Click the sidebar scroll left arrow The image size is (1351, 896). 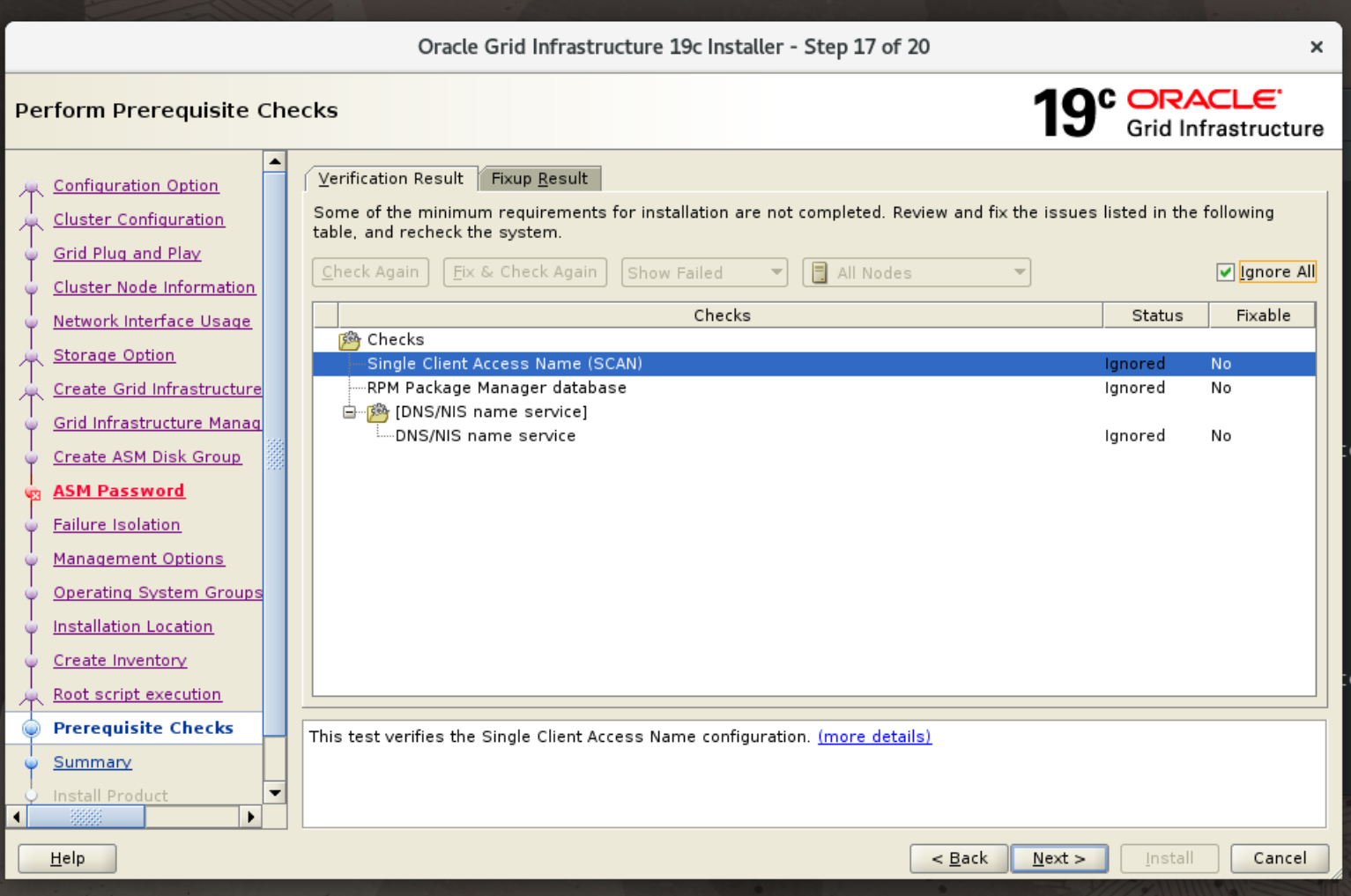(17, 817)
